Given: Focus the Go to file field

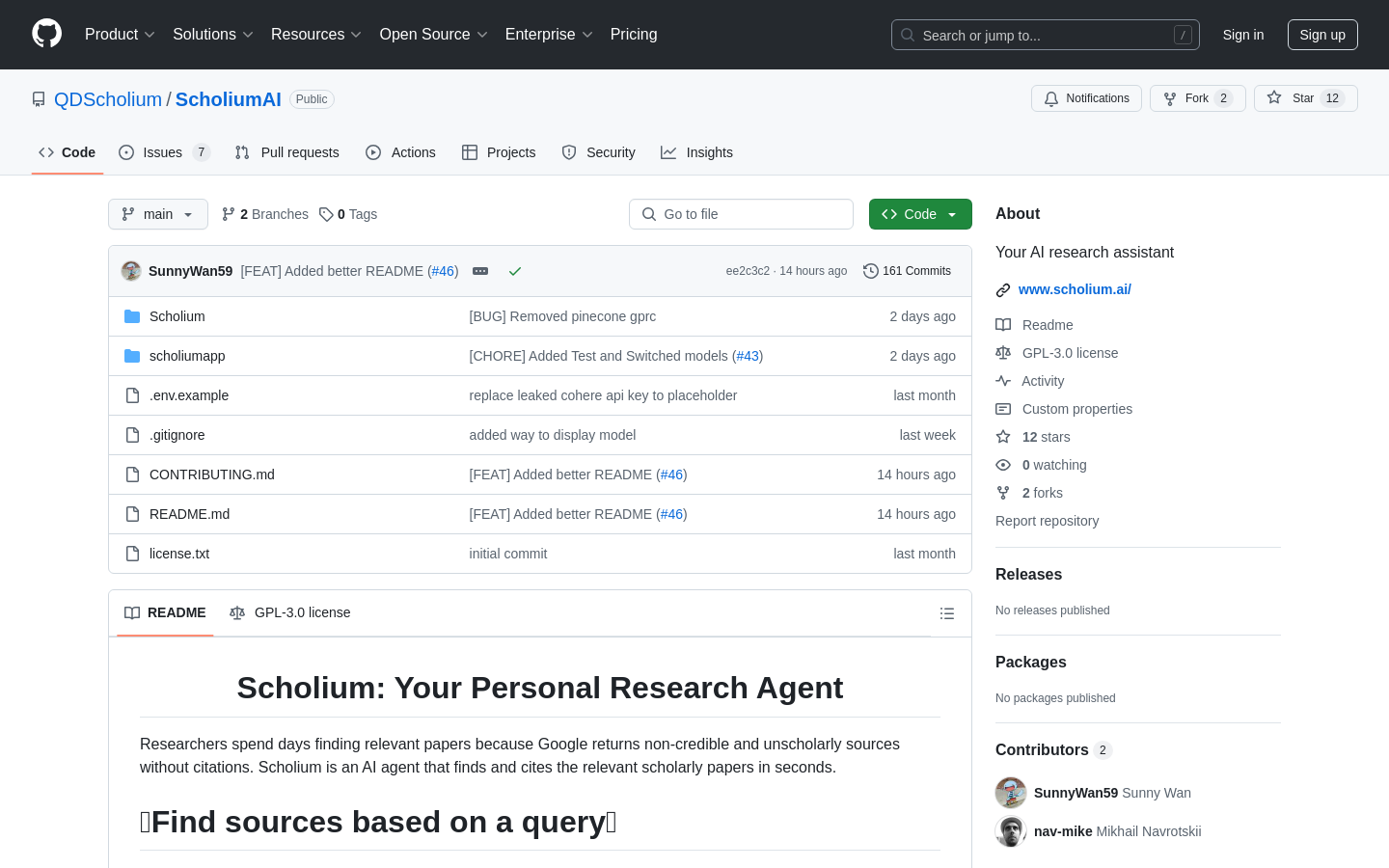Looking at the screenshot, I should pos(741,214).
